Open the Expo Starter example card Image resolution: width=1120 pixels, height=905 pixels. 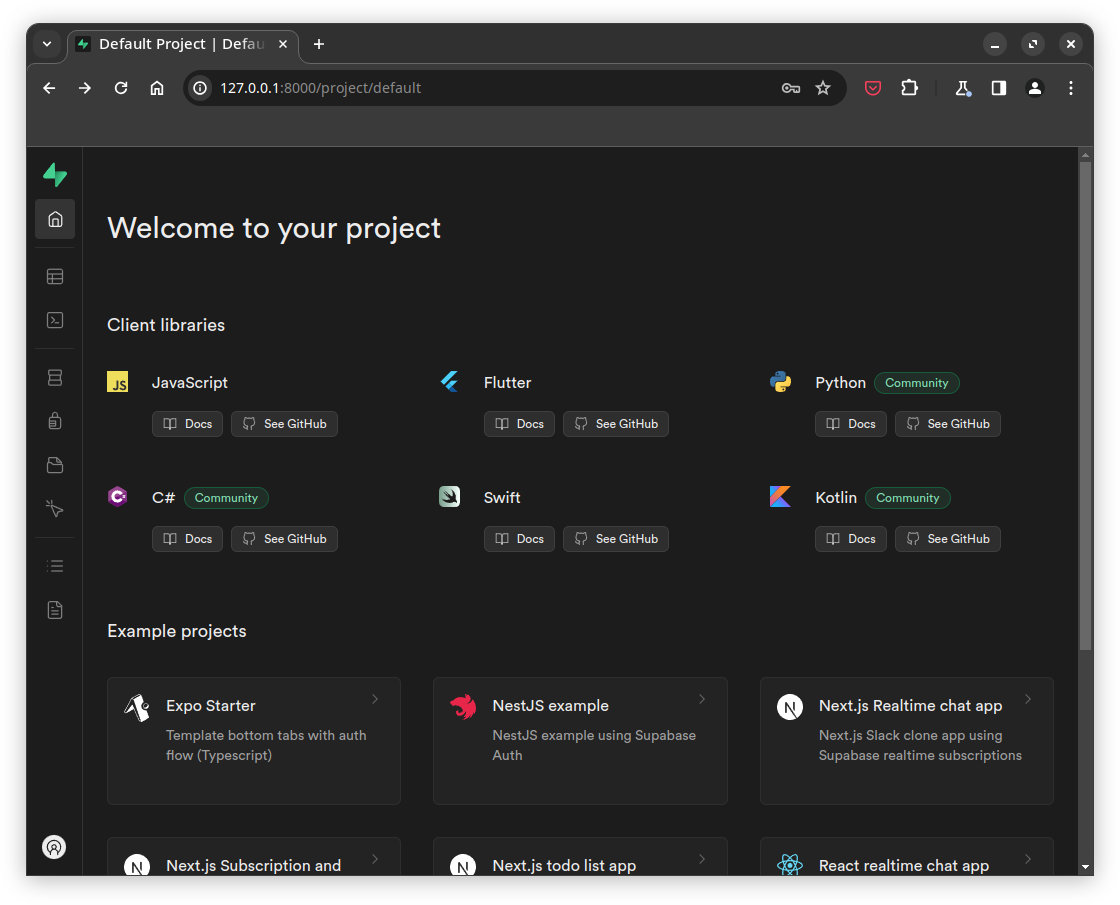coord(254,741)
